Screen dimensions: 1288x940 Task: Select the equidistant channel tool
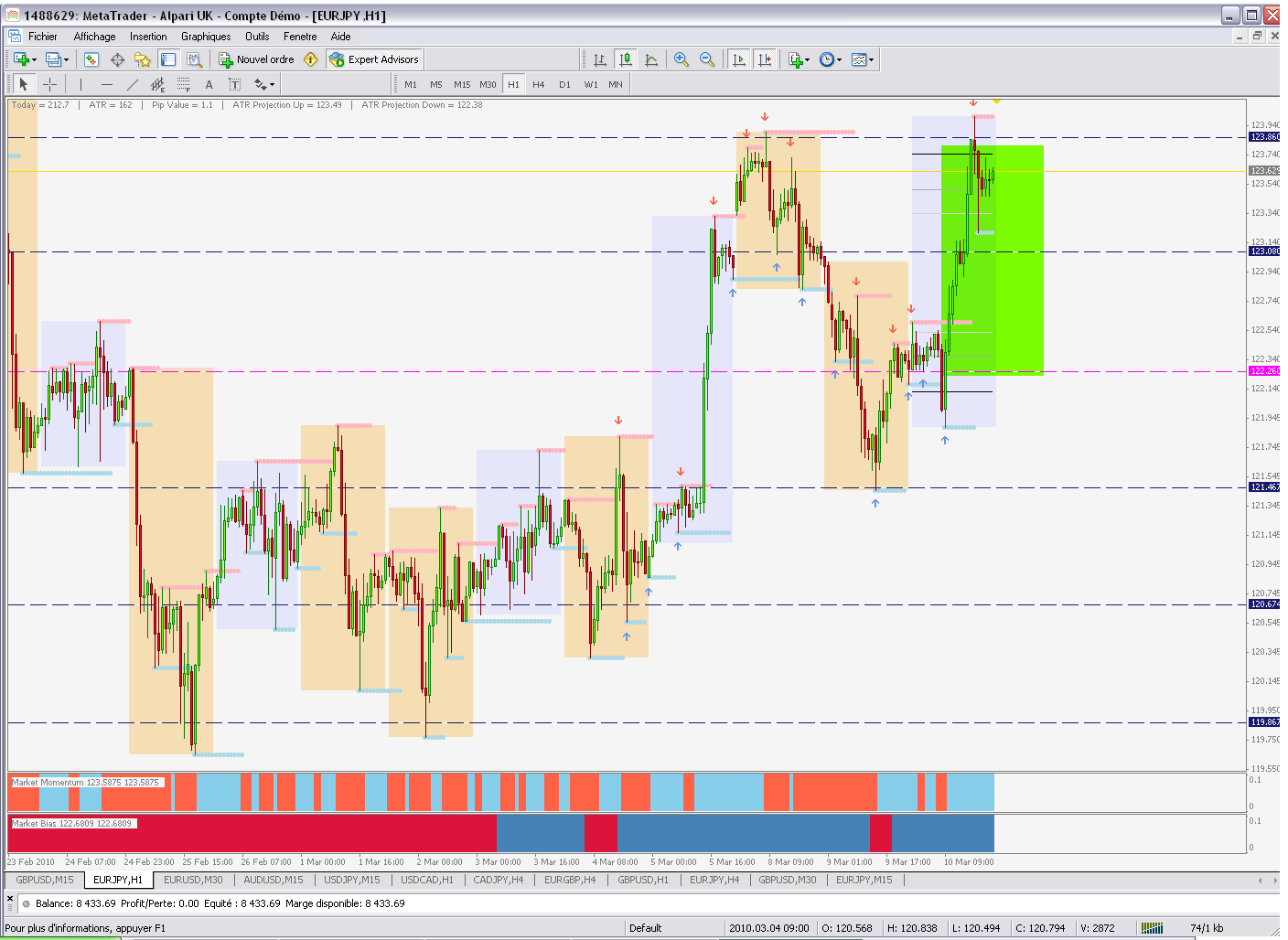point(157,84)
